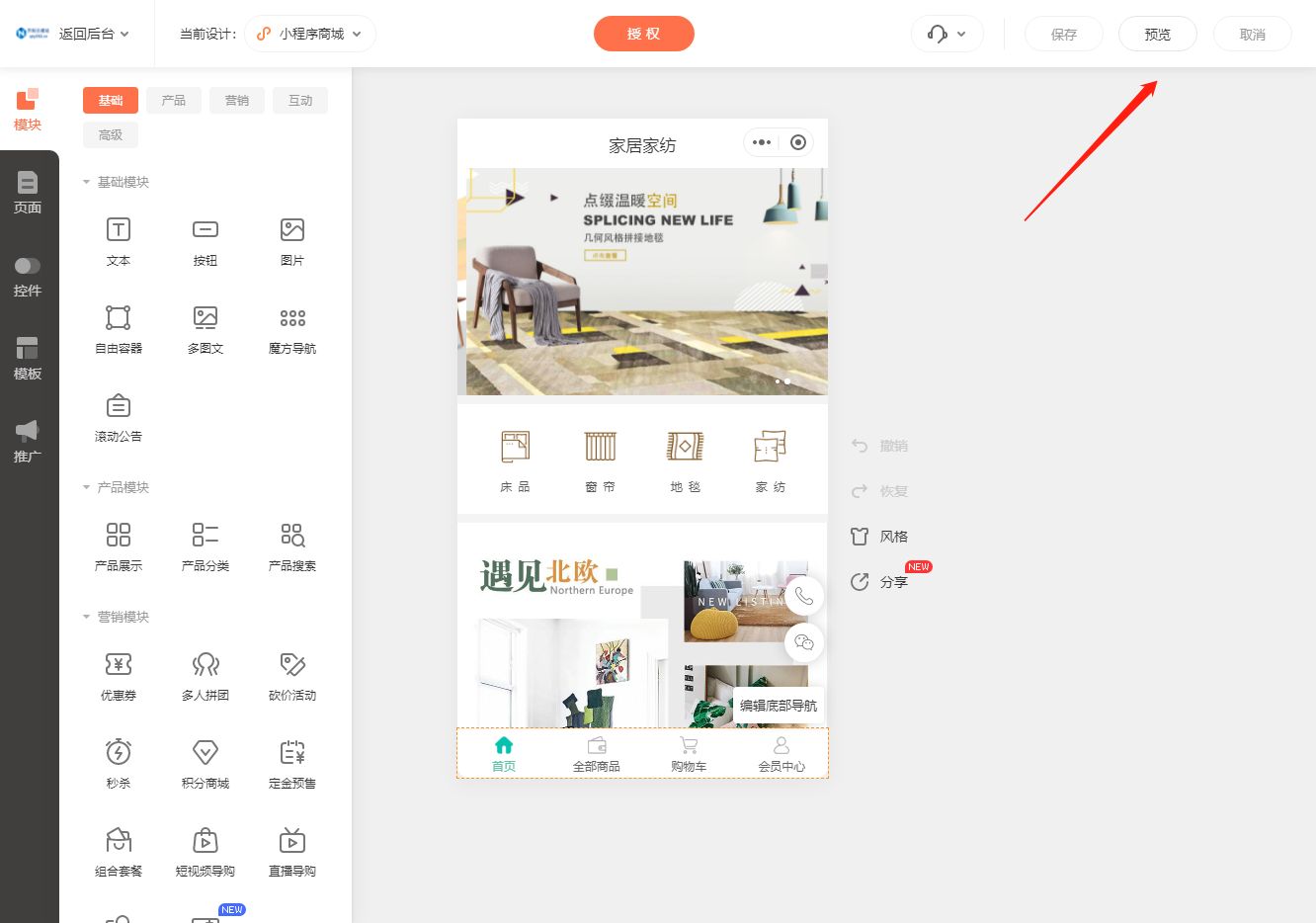Open the 推广 panel in the left sidebar
The image size is (1316, 923).
pyautogui.click(x=28, y=439)
